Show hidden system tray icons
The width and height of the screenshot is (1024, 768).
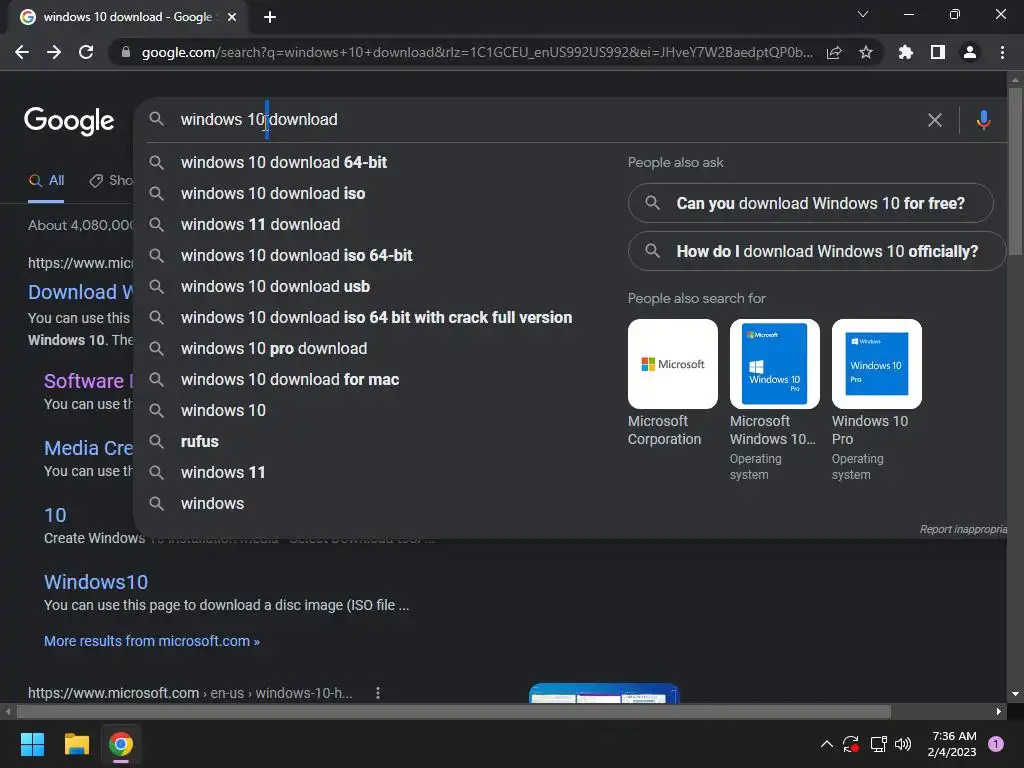point(826,744)
